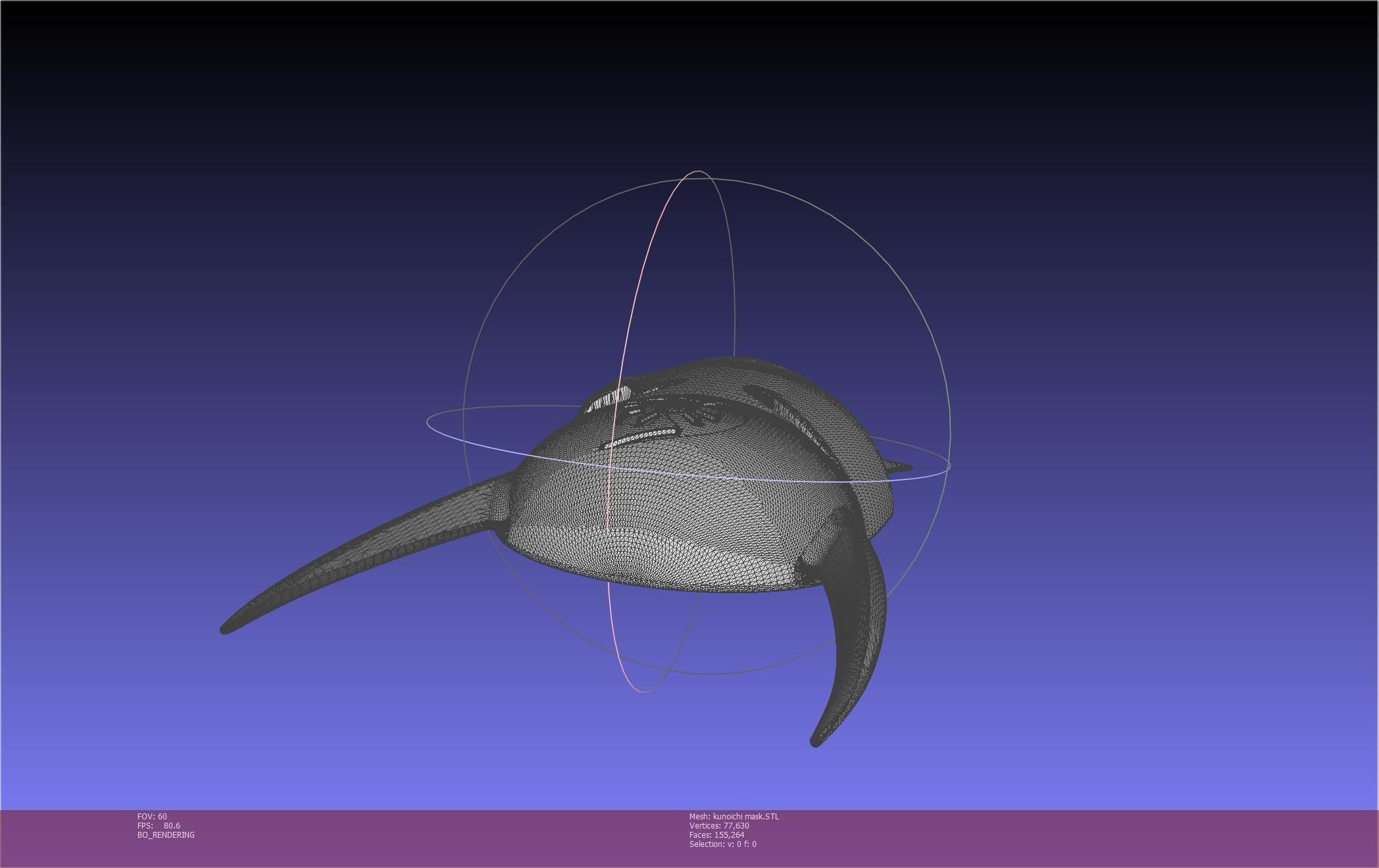Click the FPS readout
The height and width of the screenshot is (868, 1379).
159,826
